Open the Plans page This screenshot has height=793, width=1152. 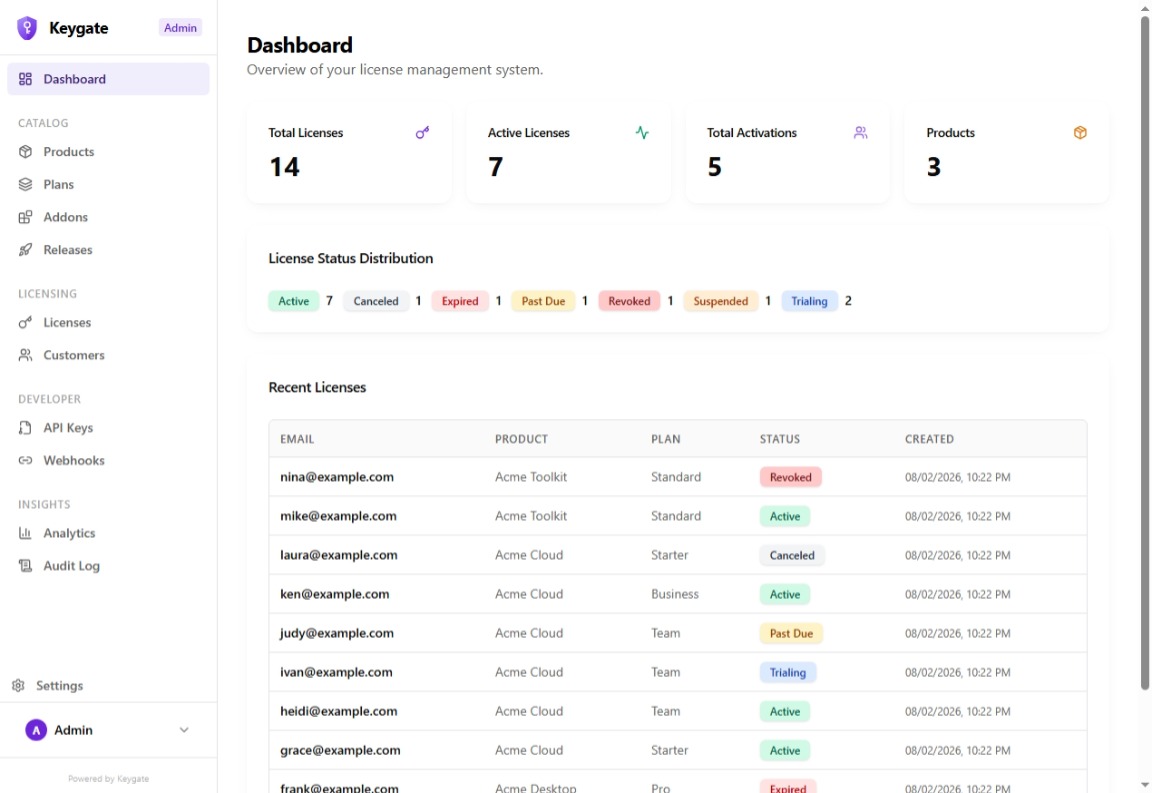[108, 184]
